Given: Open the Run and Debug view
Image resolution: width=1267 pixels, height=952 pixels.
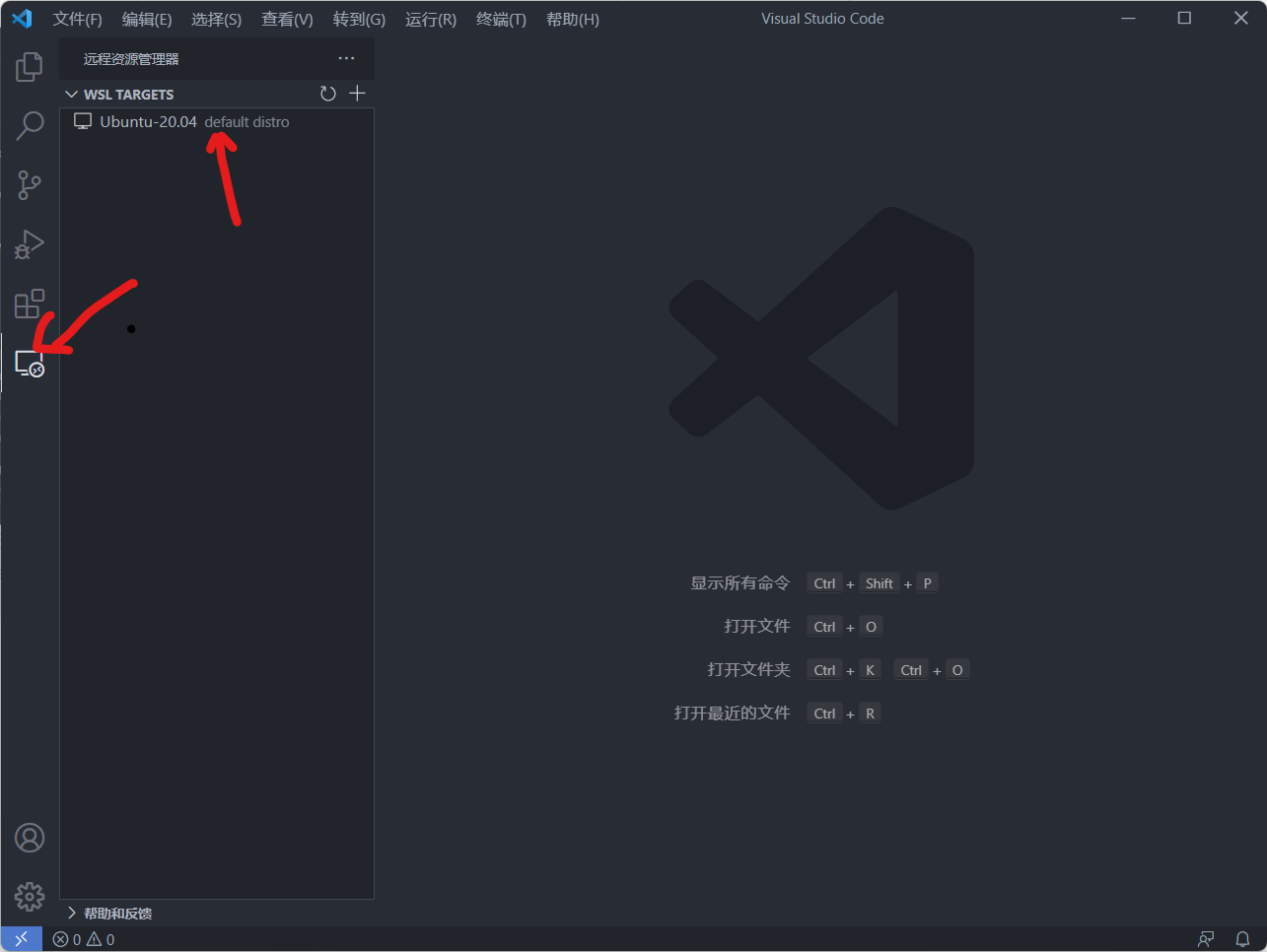Looking at the screenshot, I should [30, 244].
